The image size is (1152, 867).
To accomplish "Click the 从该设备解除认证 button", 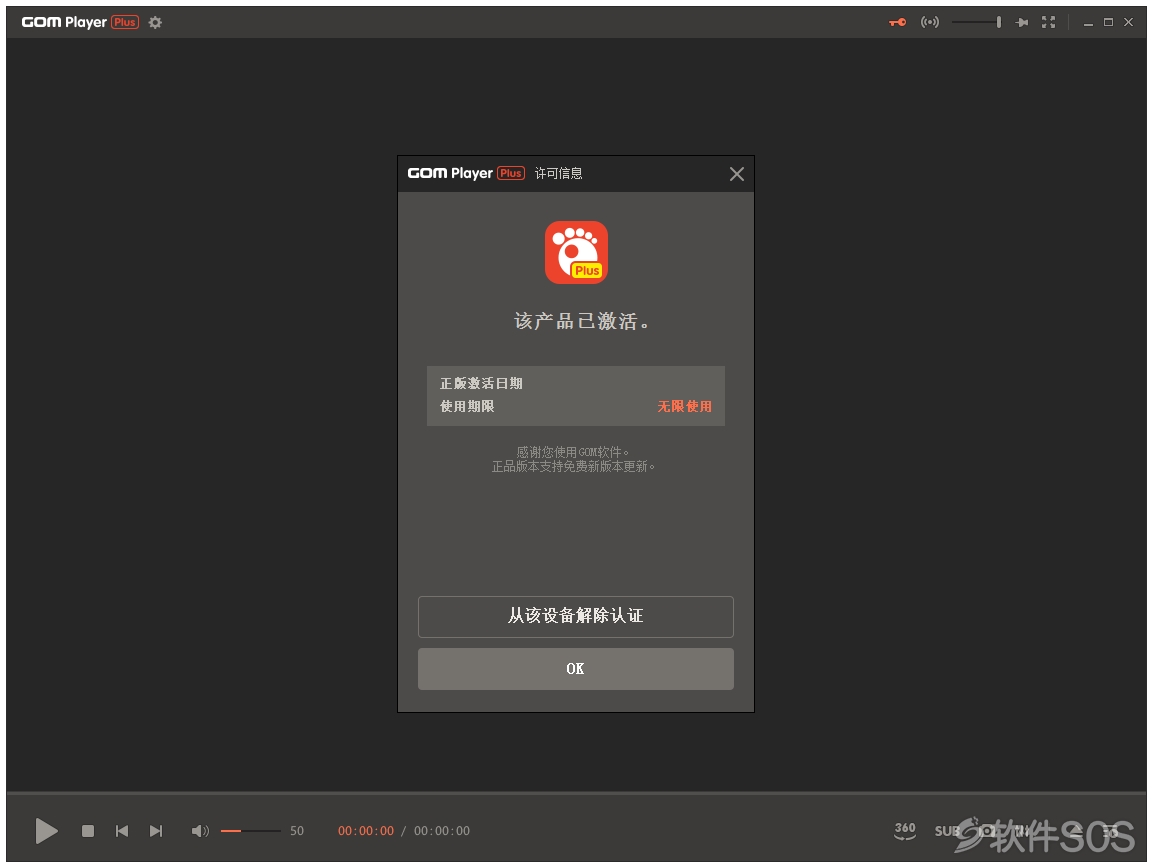I will click(x=576, y=616).
